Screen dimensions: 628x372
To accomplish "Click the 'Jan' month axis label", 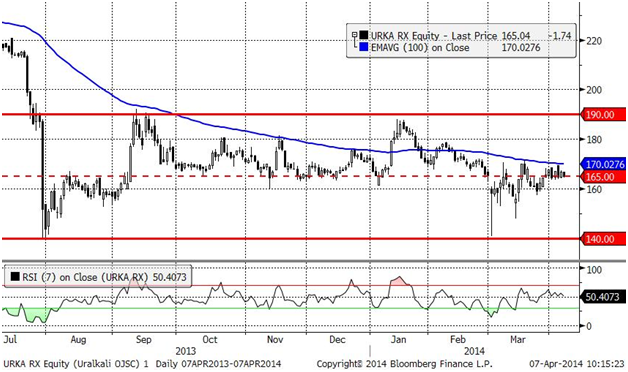I will tap(398, 340).
